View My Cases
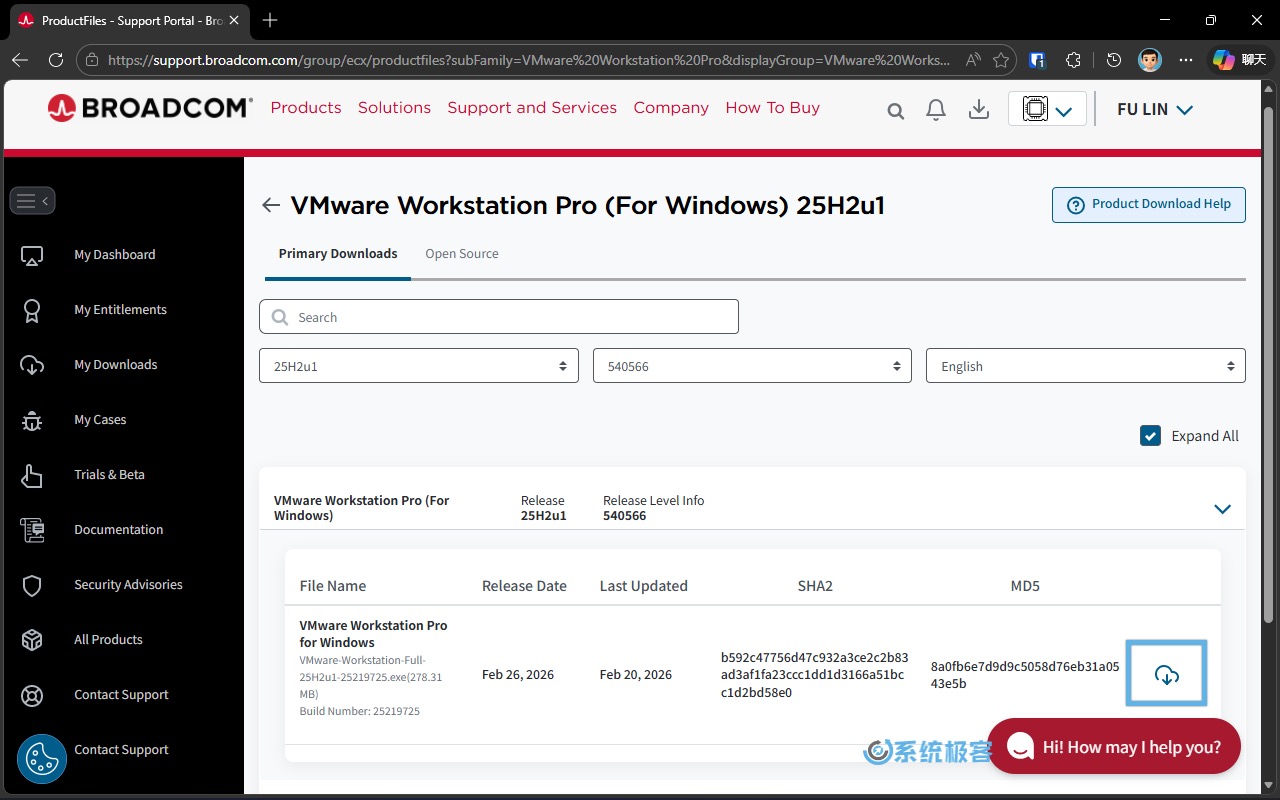 (99, 419)
